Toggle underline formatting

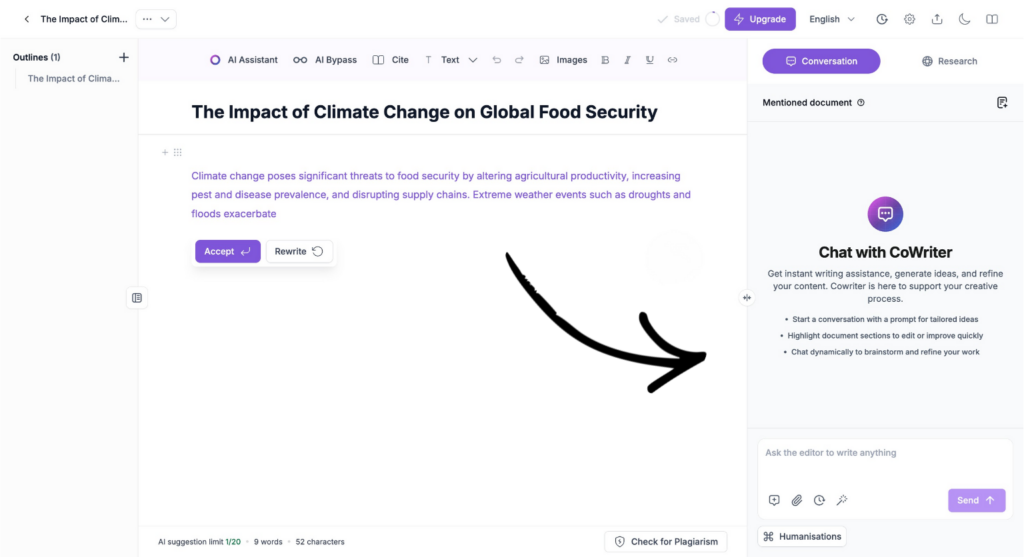pos(650,60)
